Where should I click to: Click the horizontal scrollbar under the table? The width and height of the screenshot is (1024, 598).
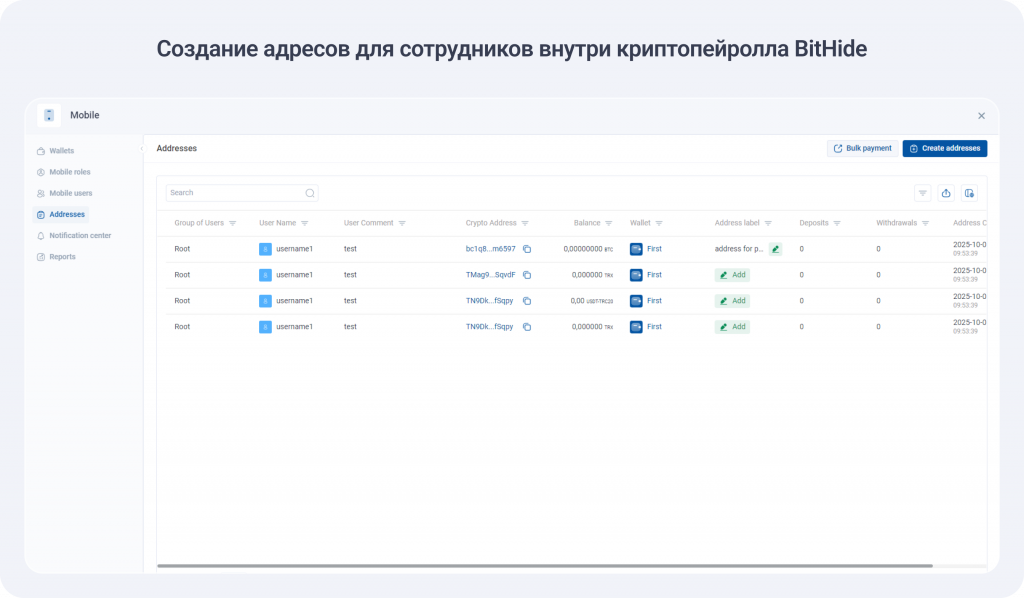point(545,566)
